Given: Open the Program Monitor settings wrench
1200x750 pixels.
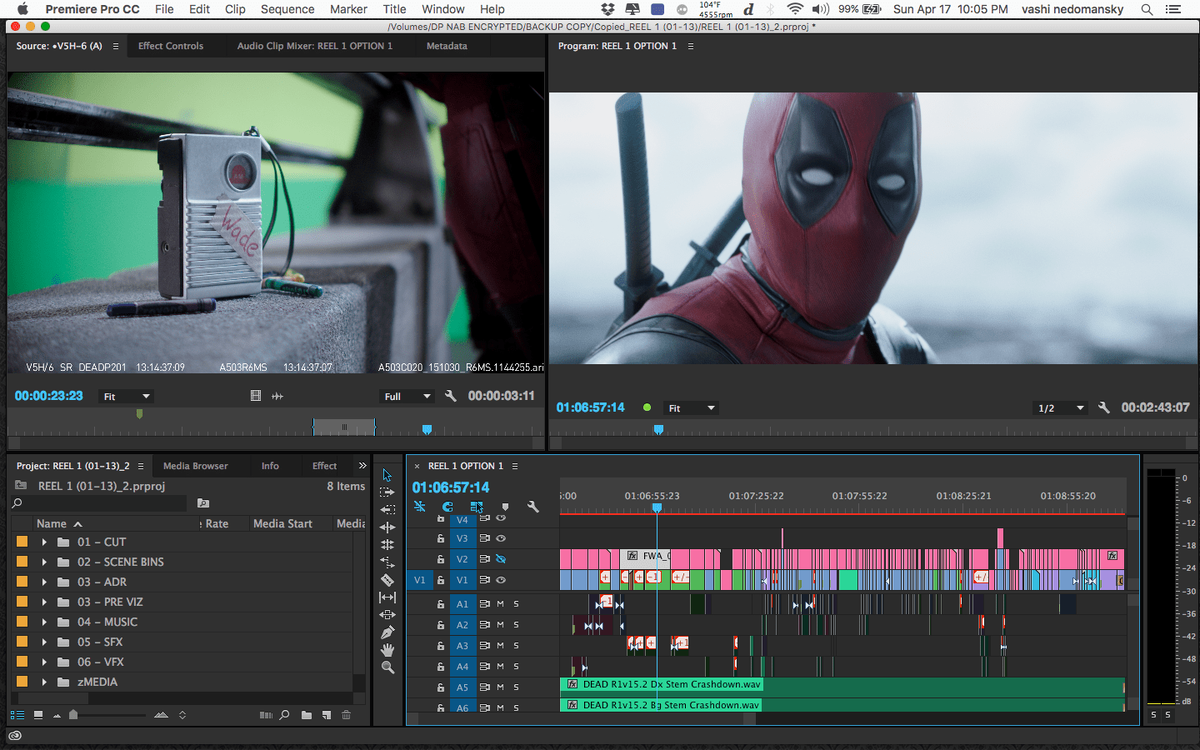Looking at the screenshot, I should [x=1104, y=408].
